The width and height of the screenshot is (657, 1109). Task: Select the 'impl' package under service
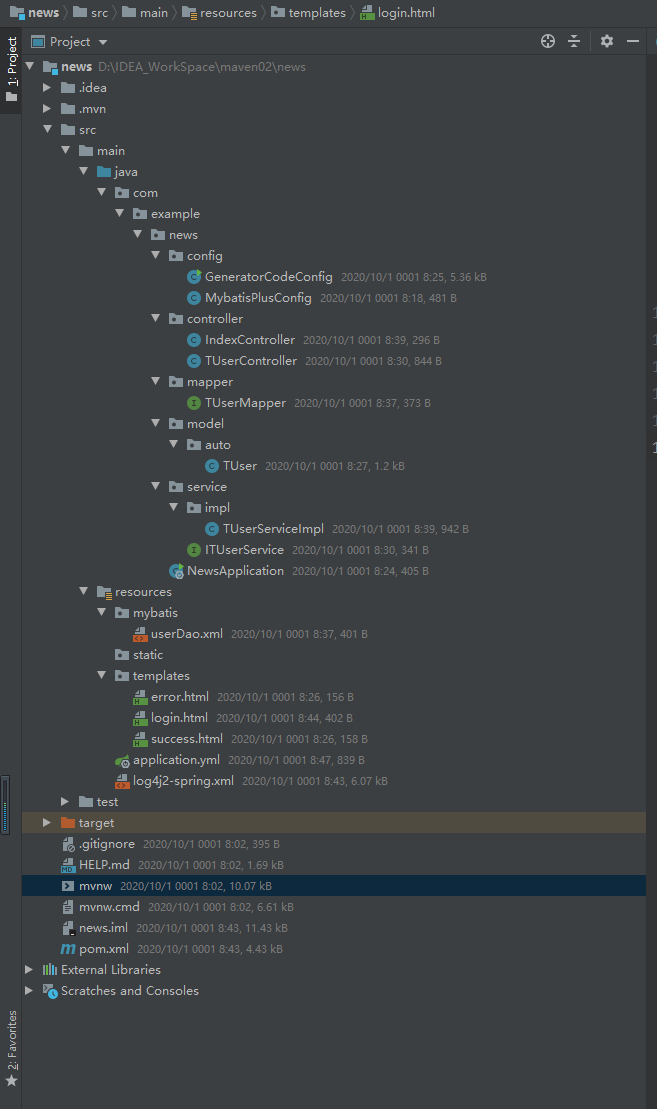pyautogui.click(x=217, y=508)
